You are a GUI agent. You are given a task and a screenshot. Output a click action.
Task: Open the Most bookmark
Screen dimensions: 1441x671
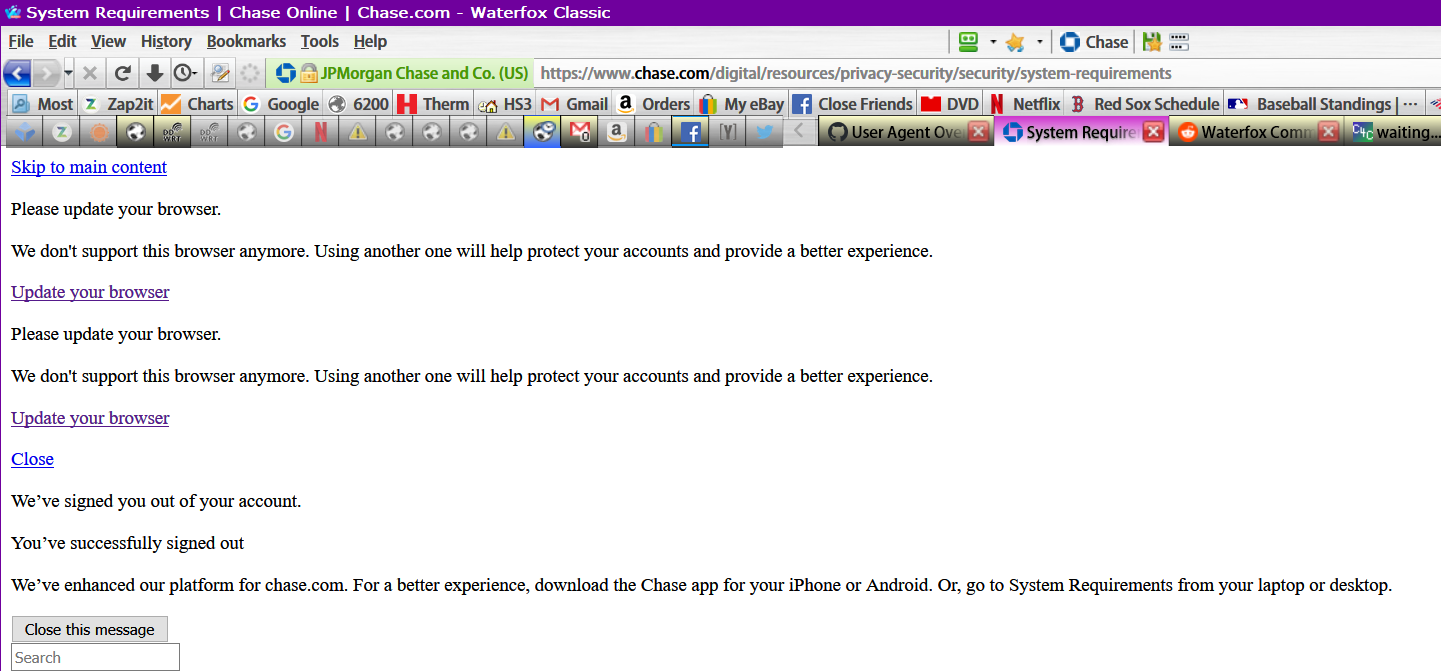(x=42, y=104)
